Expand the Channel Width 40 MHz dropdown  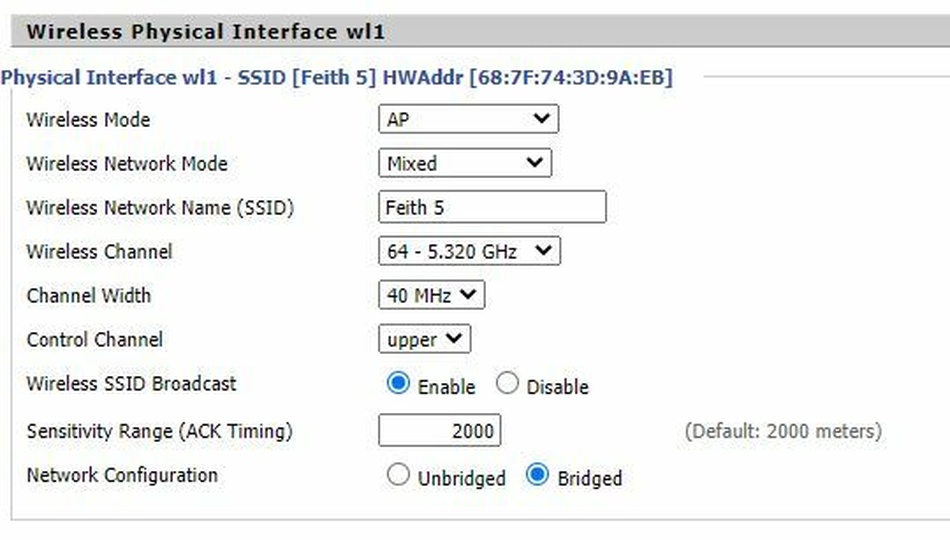431,295
